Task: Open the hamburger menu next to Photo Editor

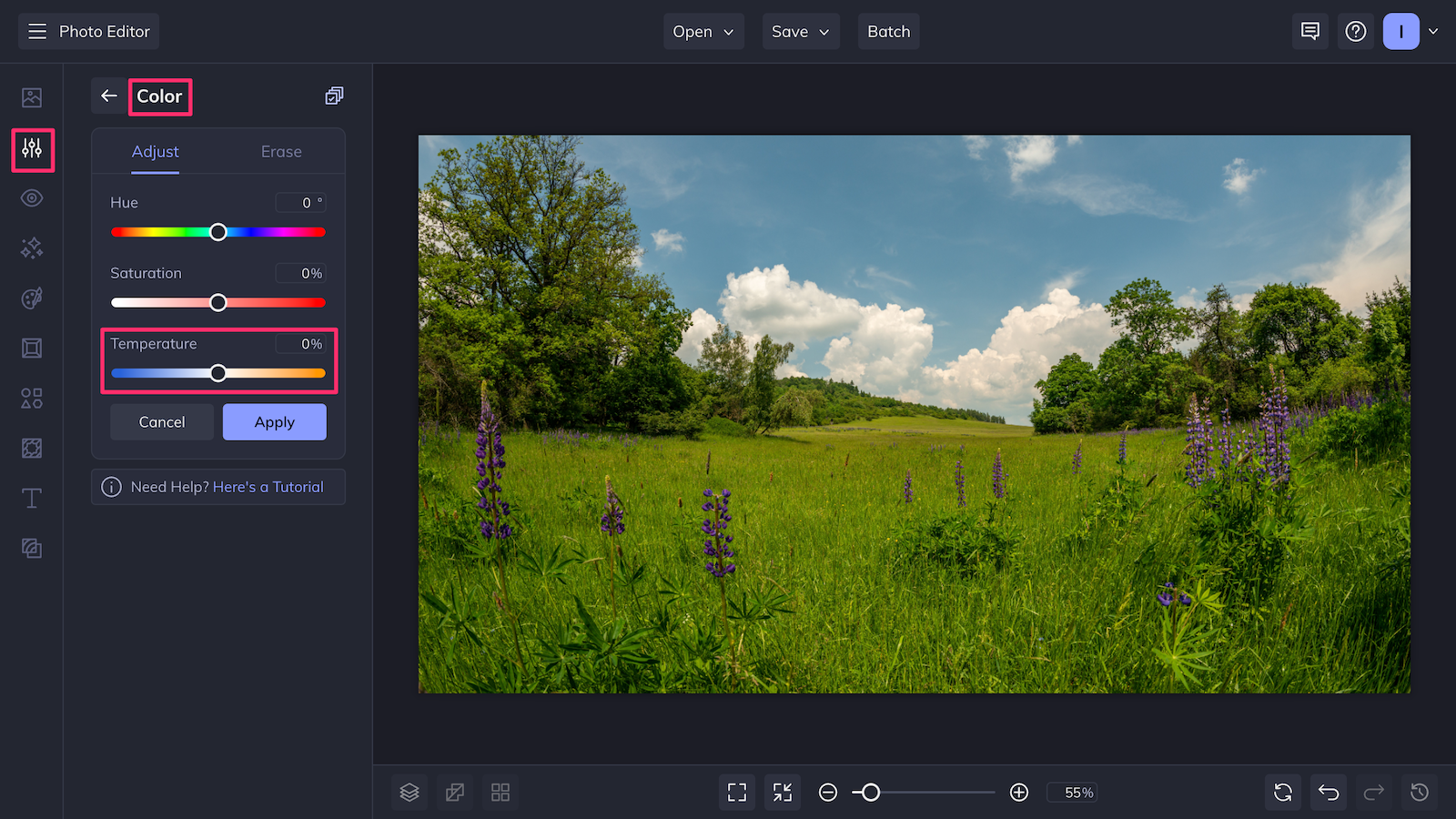Action: [x=36, y=31]
